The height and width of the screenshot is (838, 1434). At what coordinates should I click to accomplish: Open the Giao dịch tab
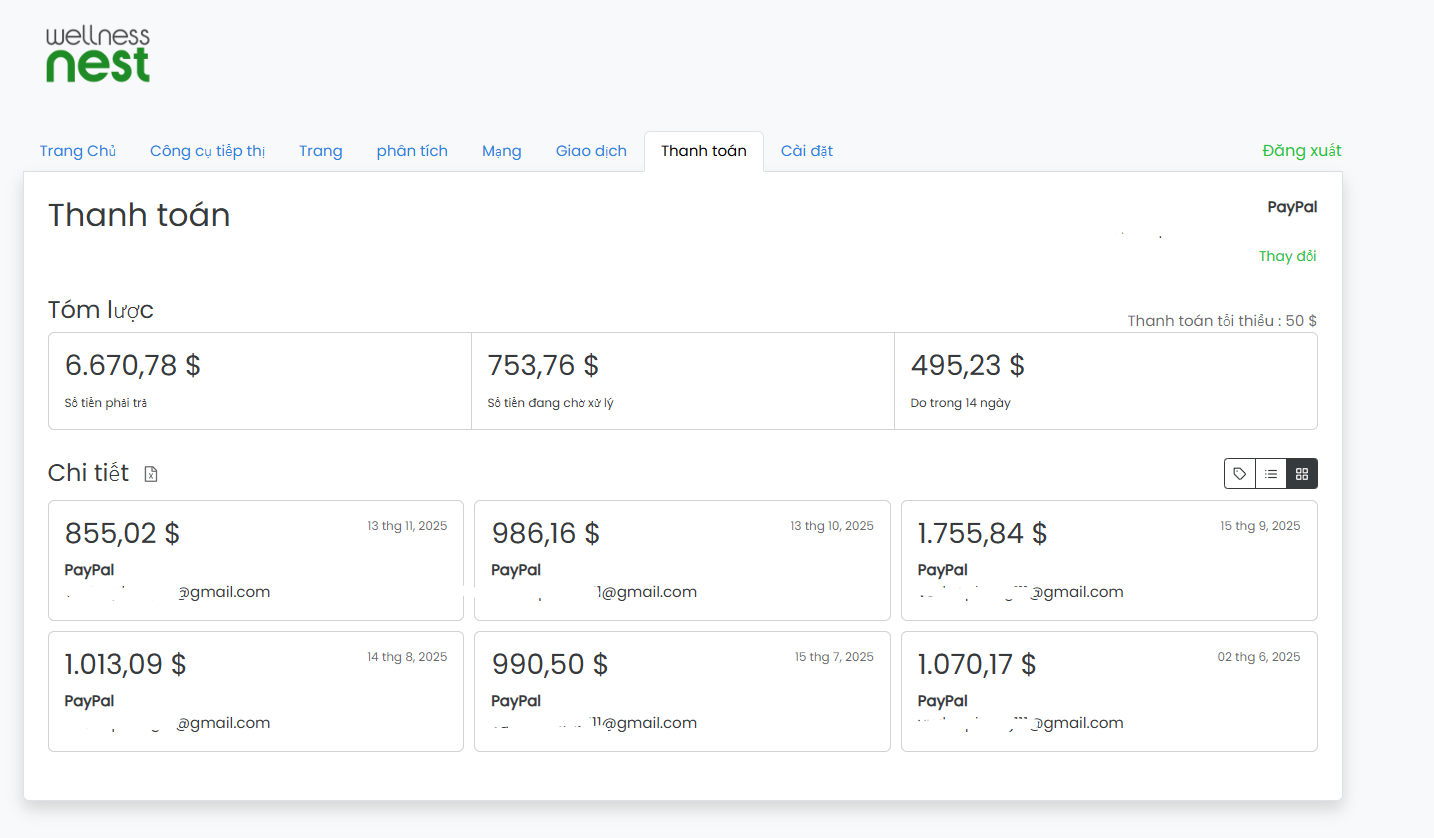coord(591,151)
